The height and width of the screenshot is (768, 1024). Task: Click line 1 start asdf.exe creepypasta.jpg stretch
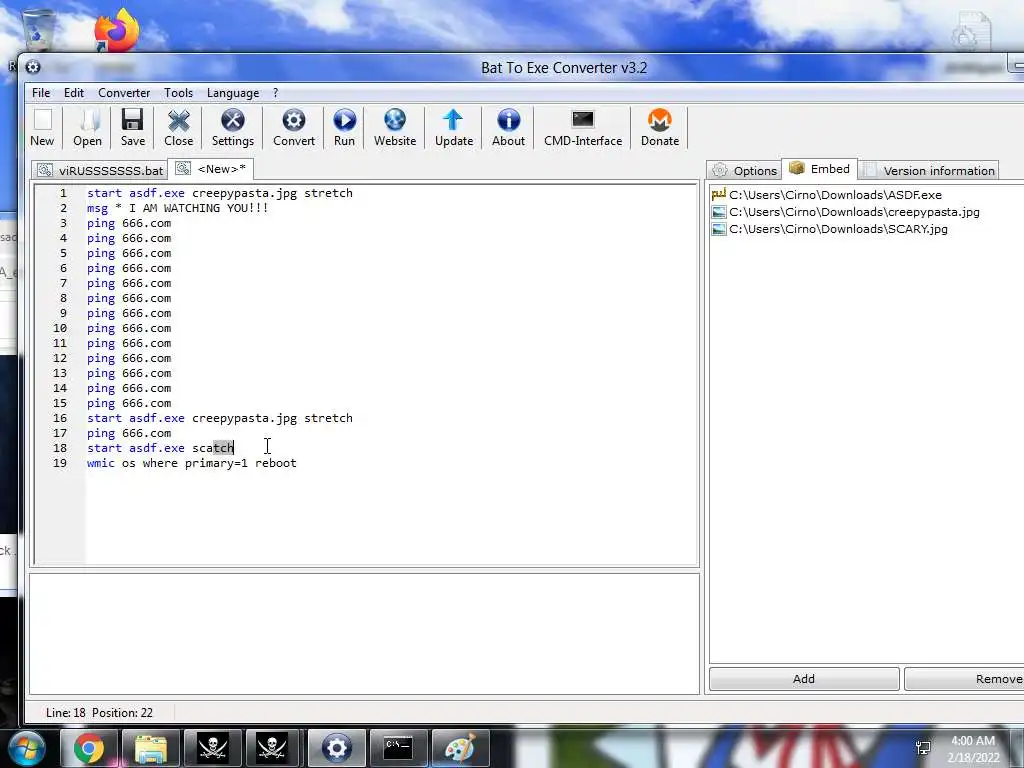point(219,193)
